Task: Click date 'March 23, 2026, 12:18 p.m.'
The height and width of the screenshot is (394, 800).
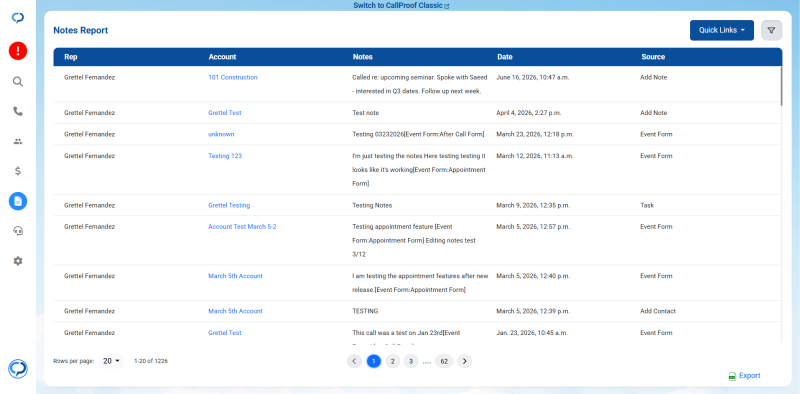Action: click(x=535, y=134)
